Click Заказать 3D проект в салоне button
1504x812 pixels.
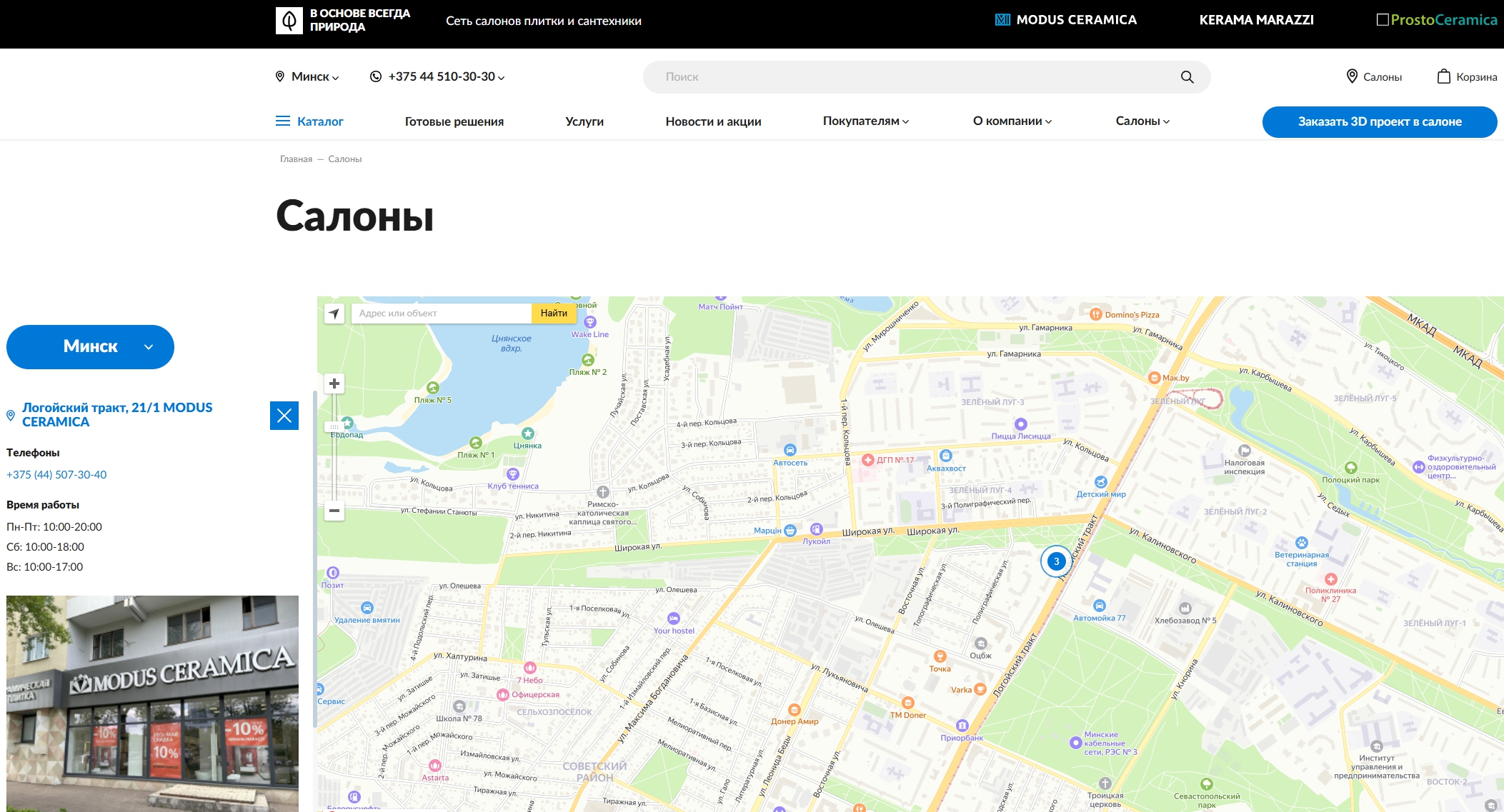pyautogui.click(x=1380, y=121)
